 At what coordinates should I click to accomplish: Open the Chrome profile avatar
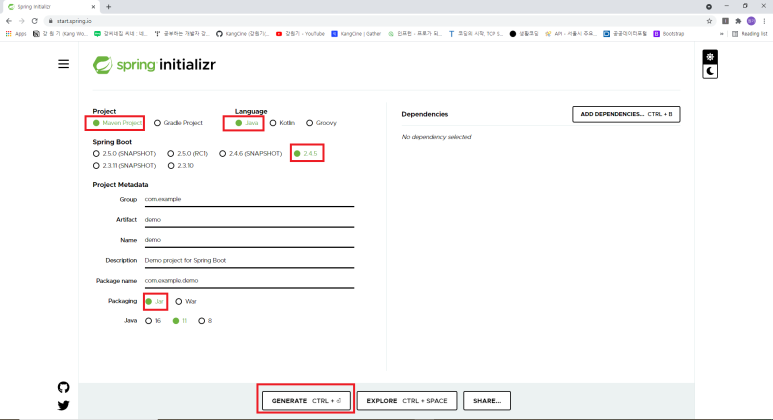pyautogui.click(x=751, y=21)
